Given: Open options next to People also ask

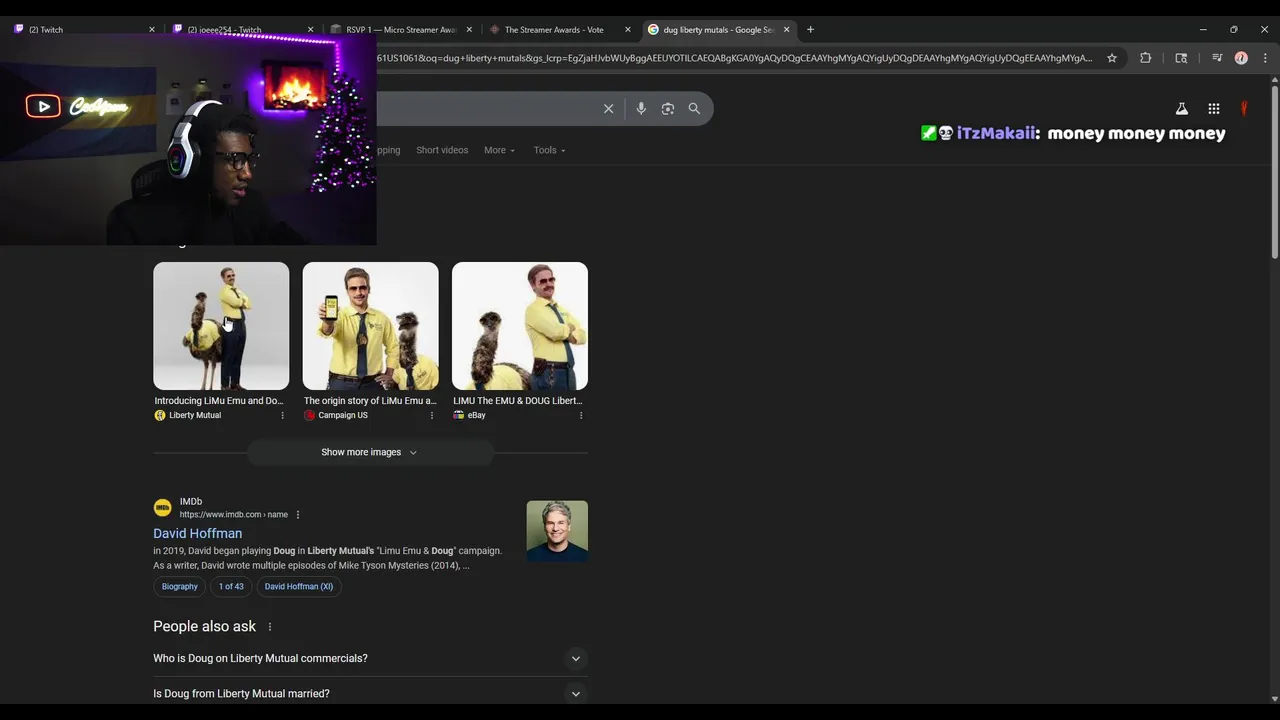Looking at the screenshot, I should 269,627.
